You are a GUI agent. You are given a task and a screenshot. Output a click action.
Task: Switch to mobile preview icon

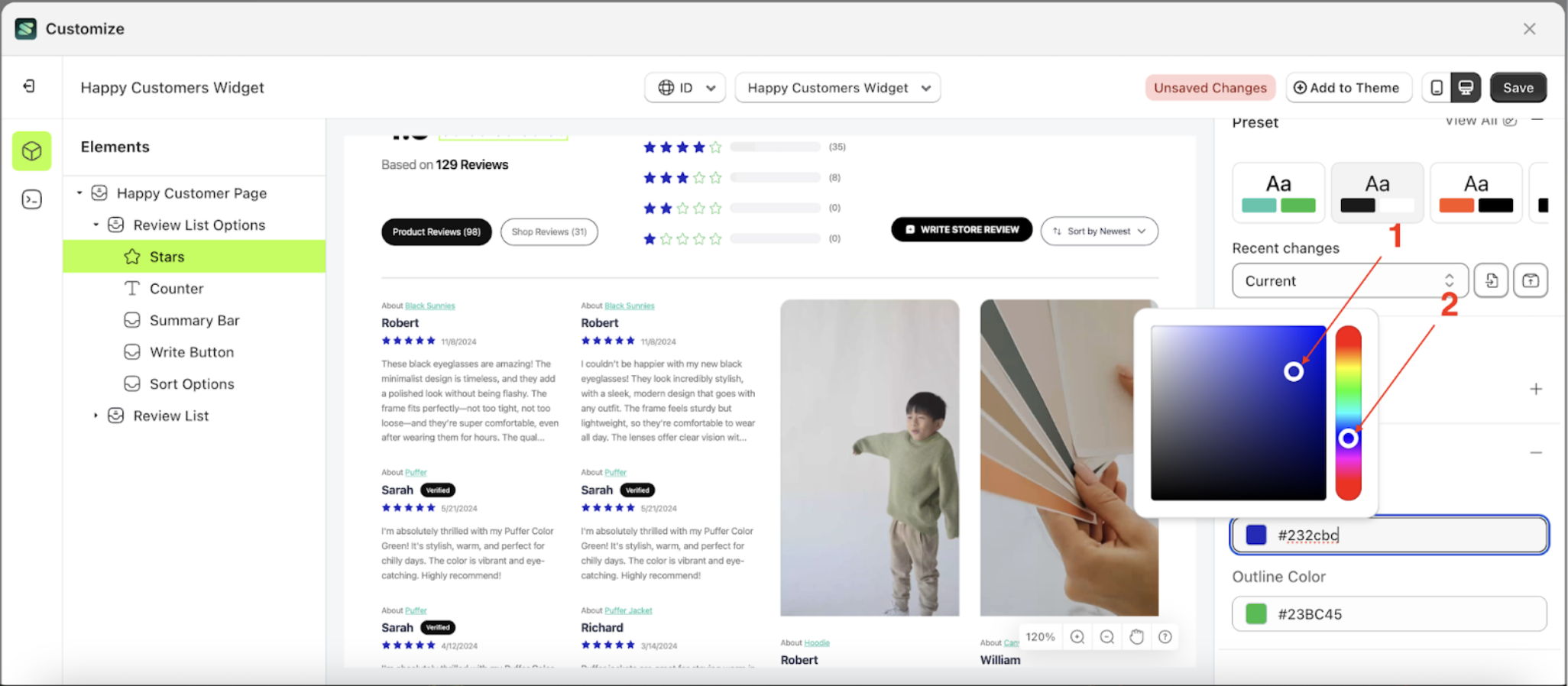pos(1437,88)
